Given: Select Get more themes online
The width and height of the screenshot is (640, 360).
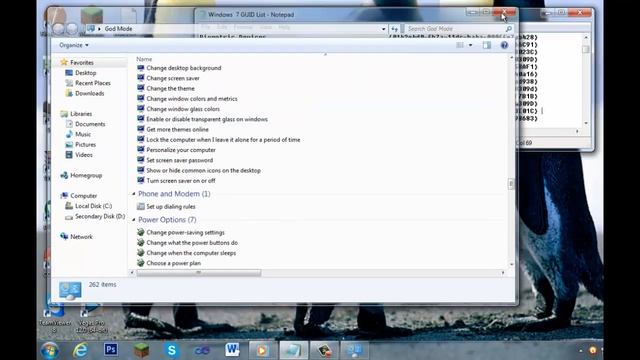Looking at the screenshot, I should [x=178, y=129].
